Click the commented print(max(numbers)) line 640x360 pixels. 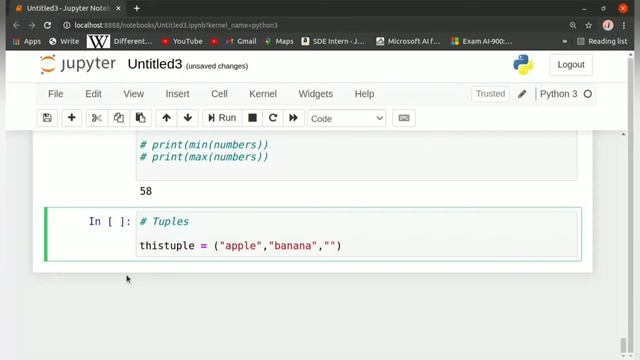point(204,157)
